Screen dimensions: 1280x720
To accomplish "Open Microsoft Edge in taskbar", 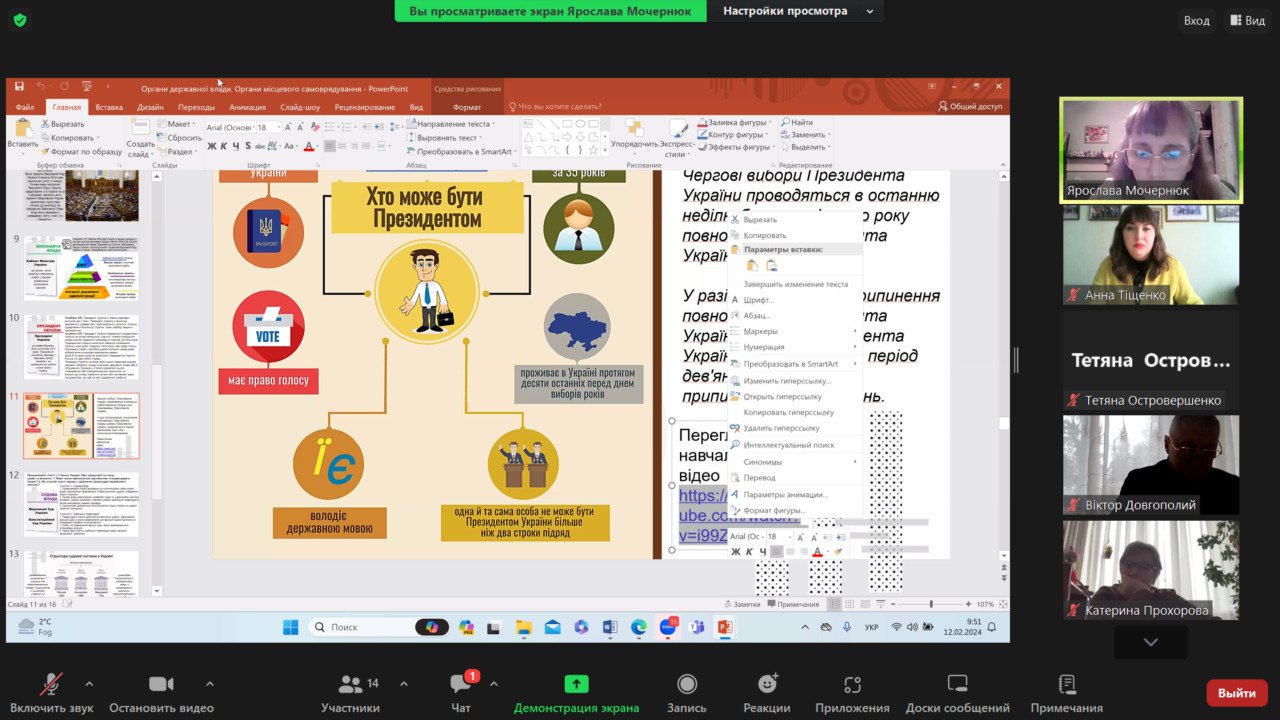I will 639,627.
